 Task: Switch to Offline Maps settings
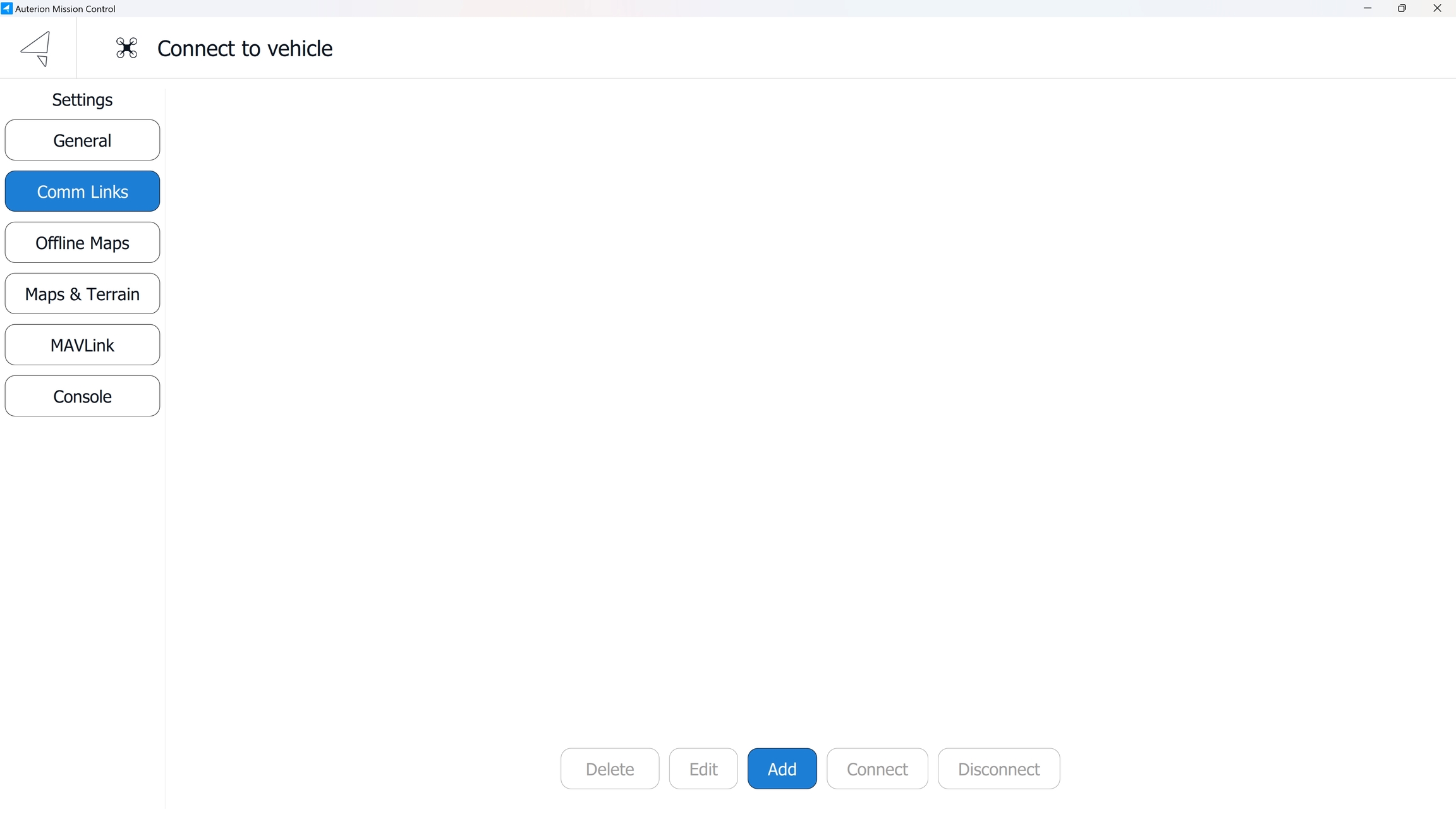click(82, 243)
